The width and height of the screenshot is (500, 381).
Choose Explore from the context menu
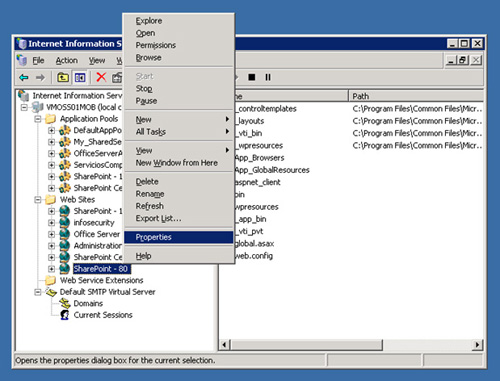(x=179, y=21)
